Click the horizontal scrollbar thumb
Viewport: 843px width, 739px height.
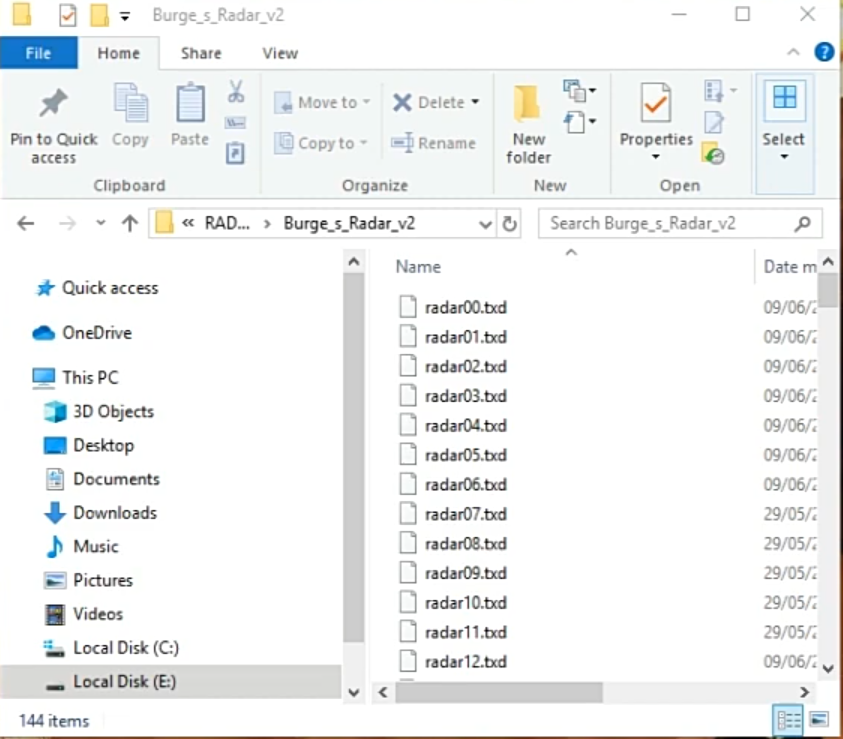[499, 692]
